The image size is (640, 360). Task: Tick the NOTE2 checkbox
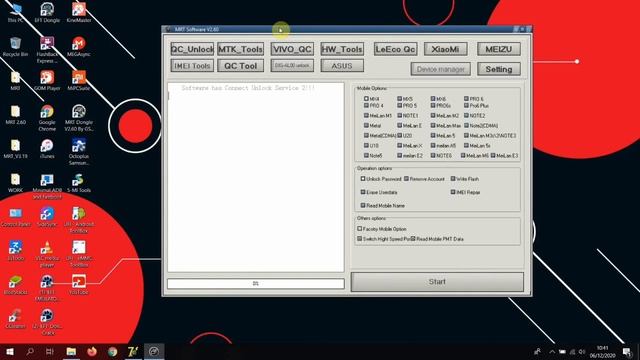pos(467,116)
